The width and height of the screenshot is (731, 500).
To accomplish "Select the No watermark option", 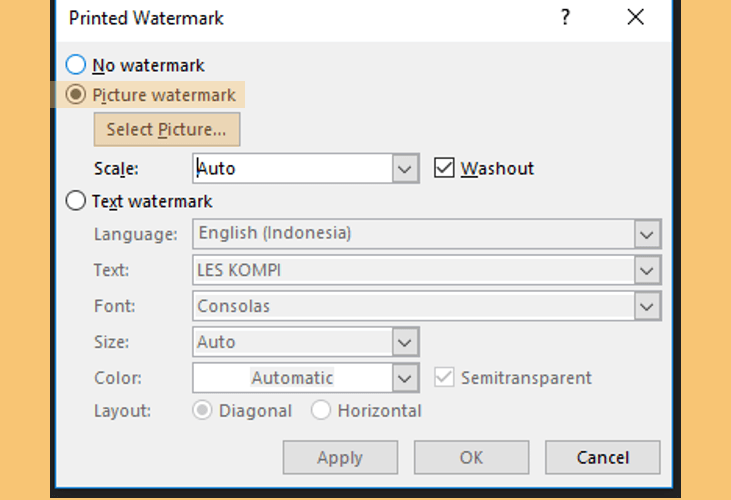I will point(76,65).
